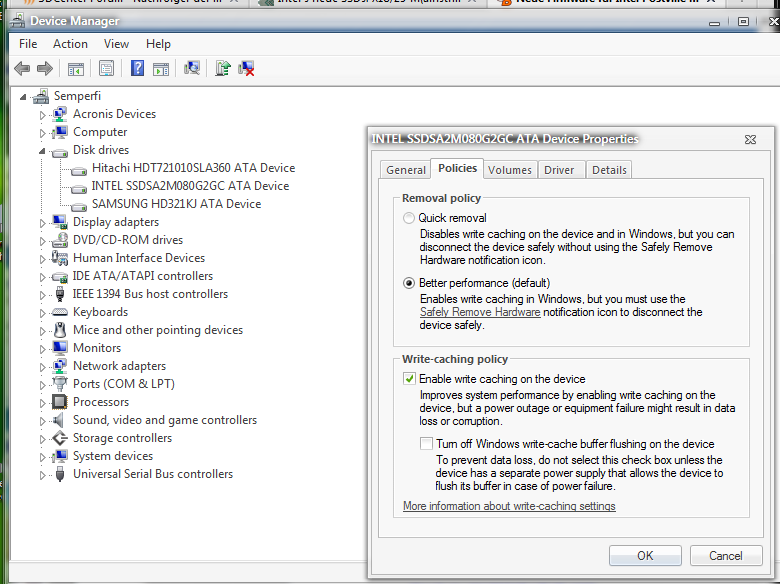The height and width of the screenshot is (584, 780).
Task: Go back with the toolbar Back arrow
Action: (22, 68)
